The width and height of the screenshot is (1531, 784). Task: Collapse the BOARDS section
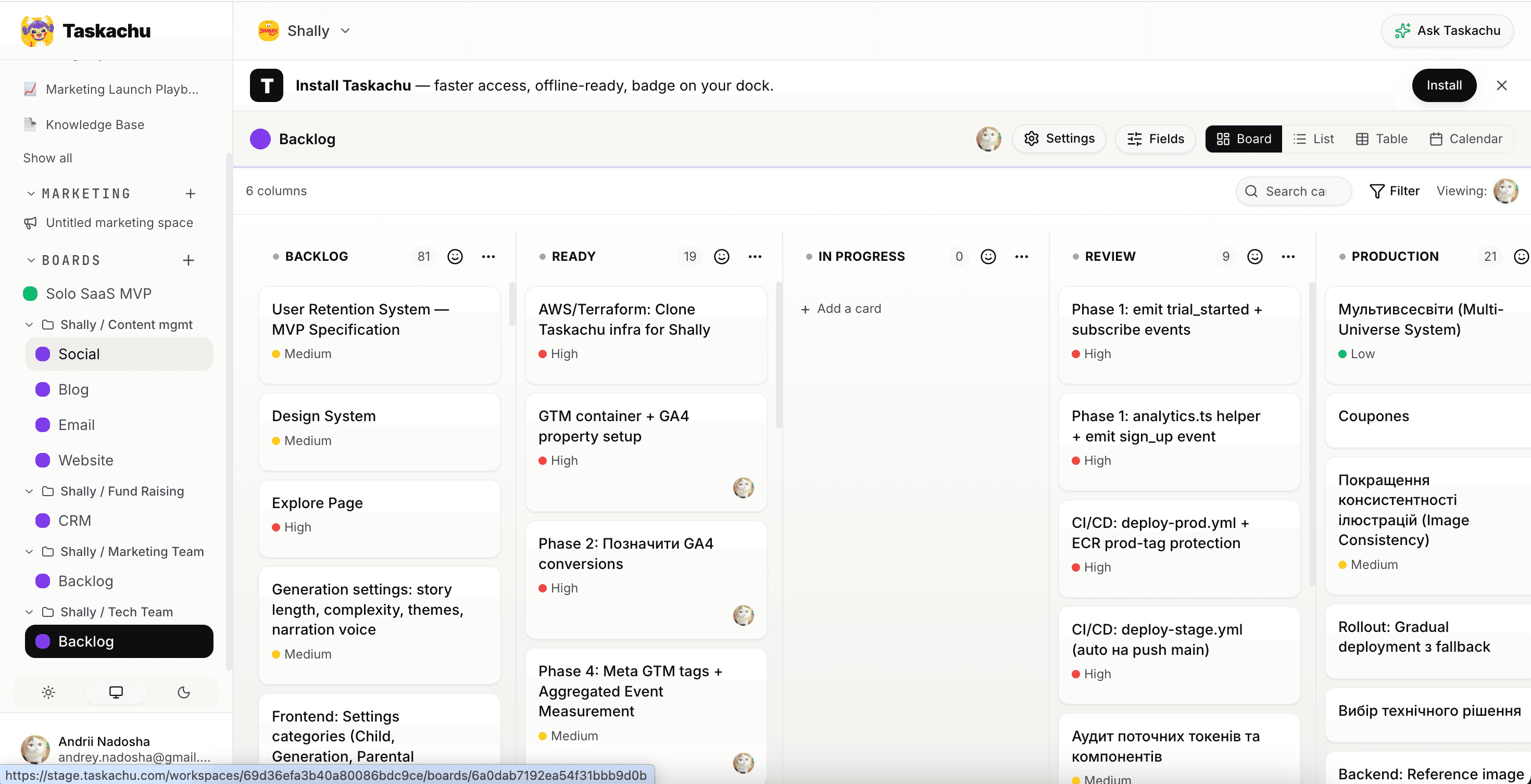point(31,260)
